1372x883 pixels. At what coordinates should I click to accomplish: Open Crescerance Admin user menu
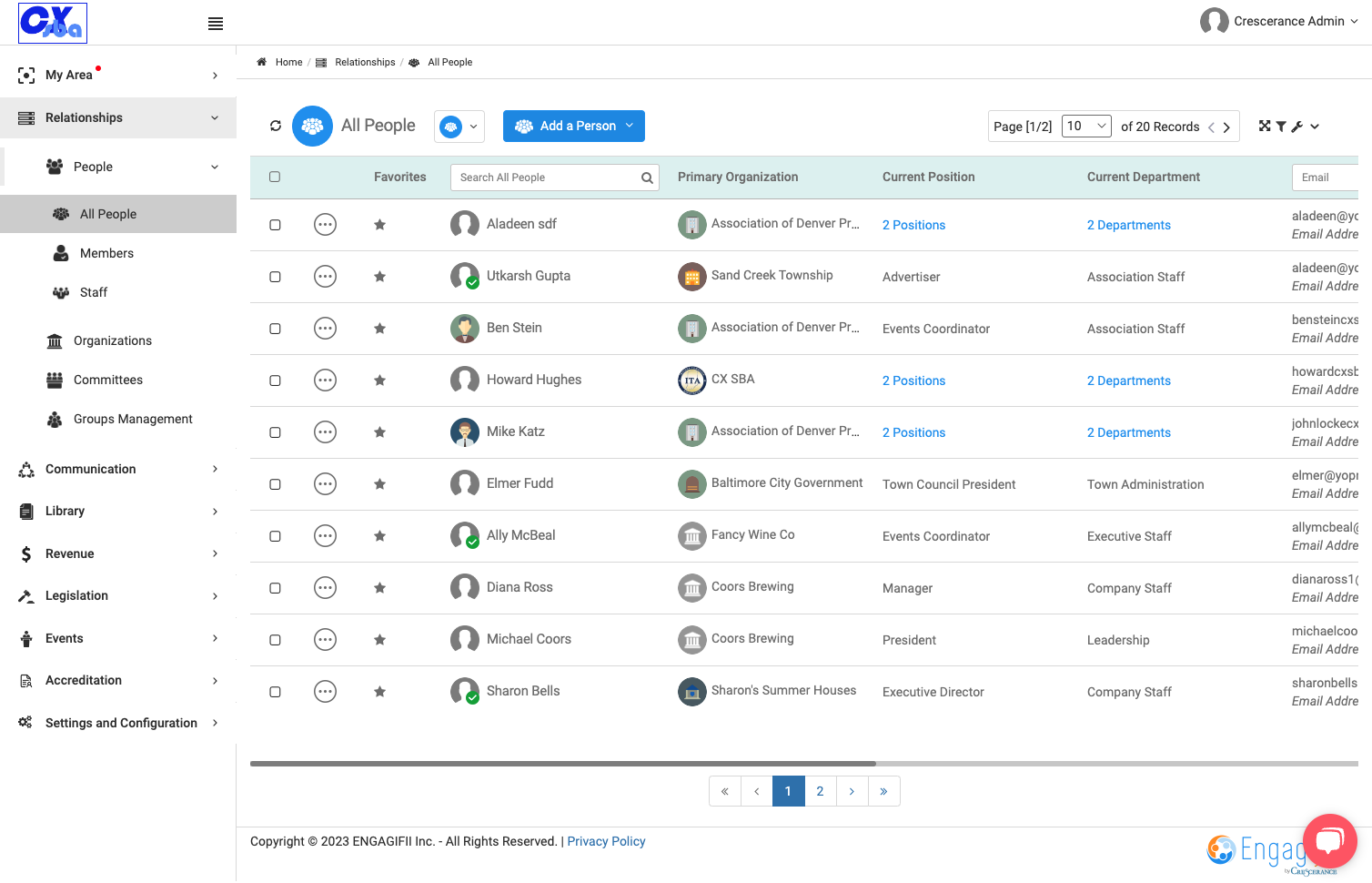point(1279,21)
